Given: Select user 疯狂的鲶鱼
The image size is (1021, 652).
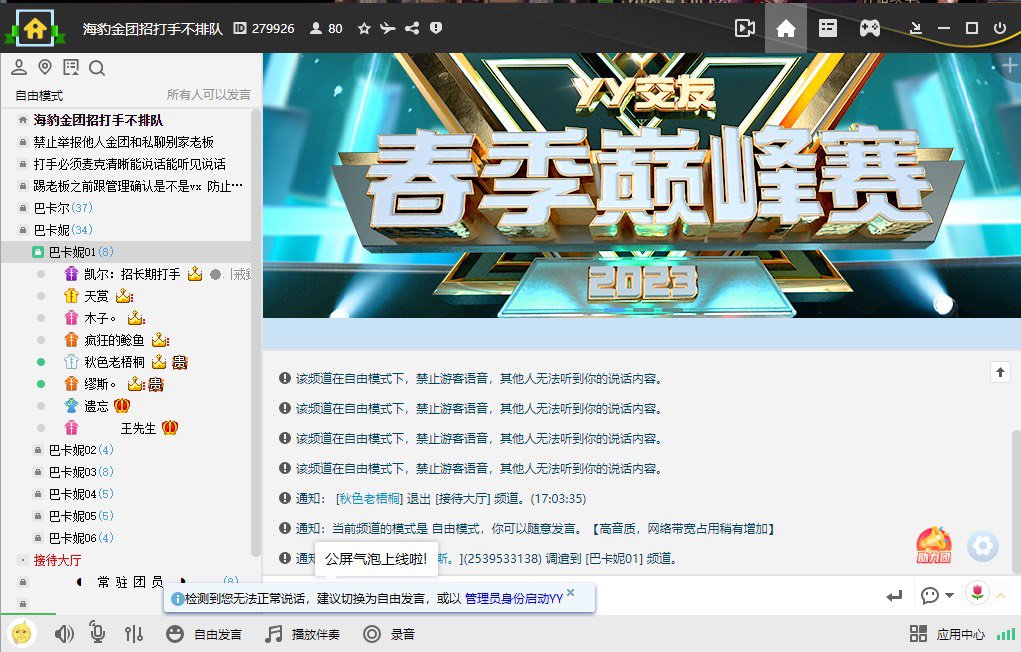Looking at the screenshot, I should pos(114,341).
